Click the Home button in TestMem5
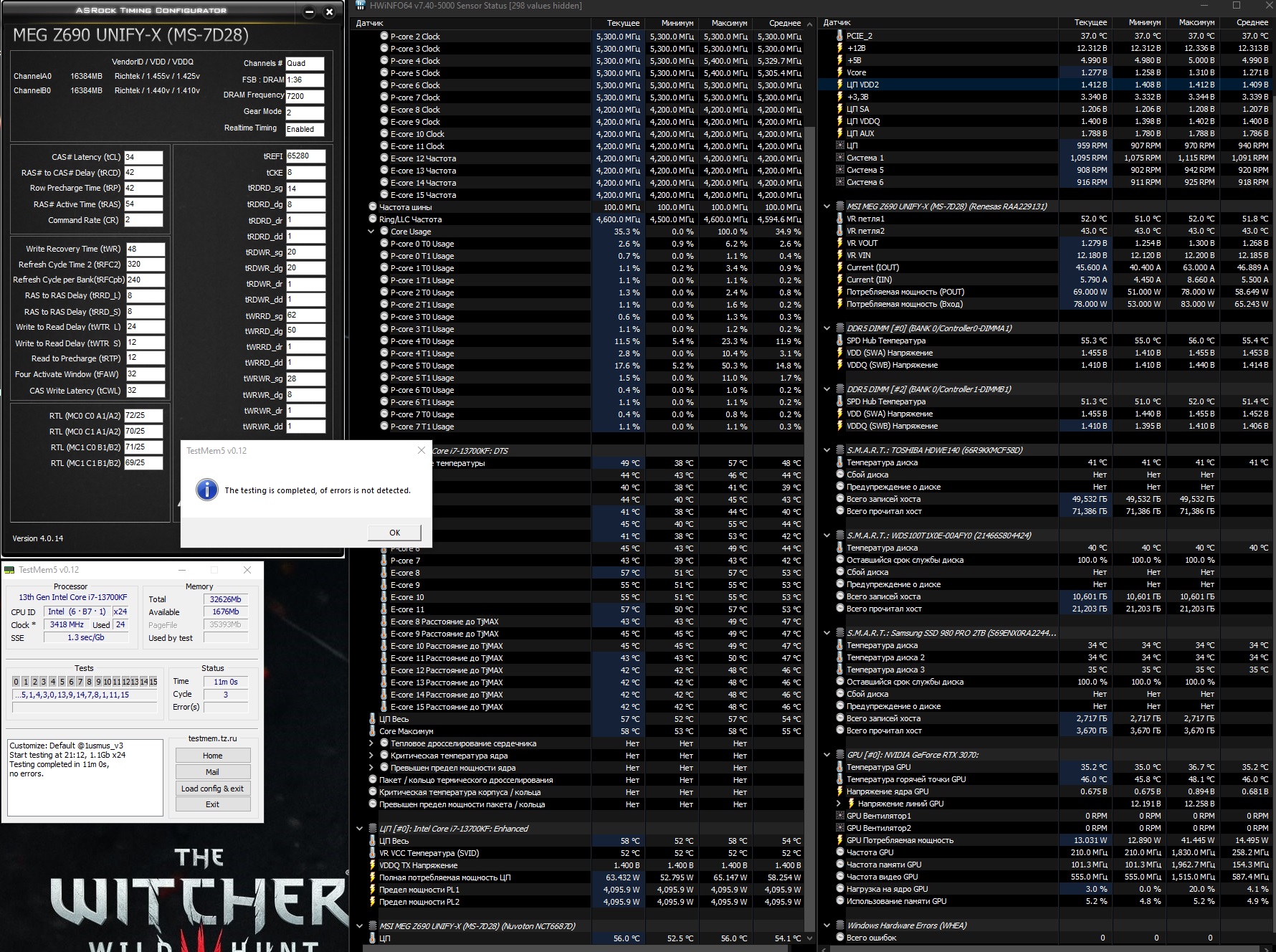Screen dimensions: 1276x952 (213, 756)
